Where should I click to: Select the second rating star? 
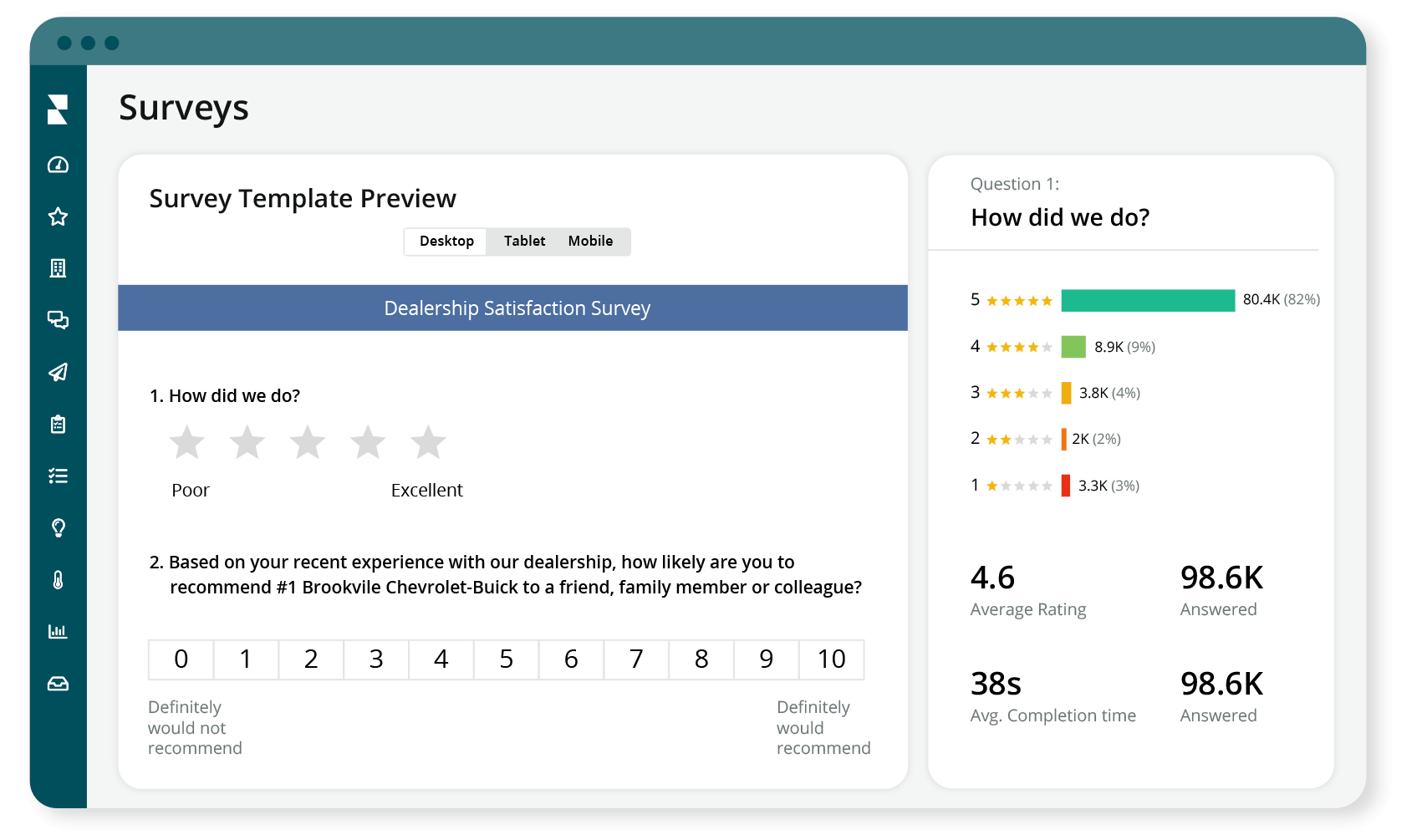coord(247,442)
